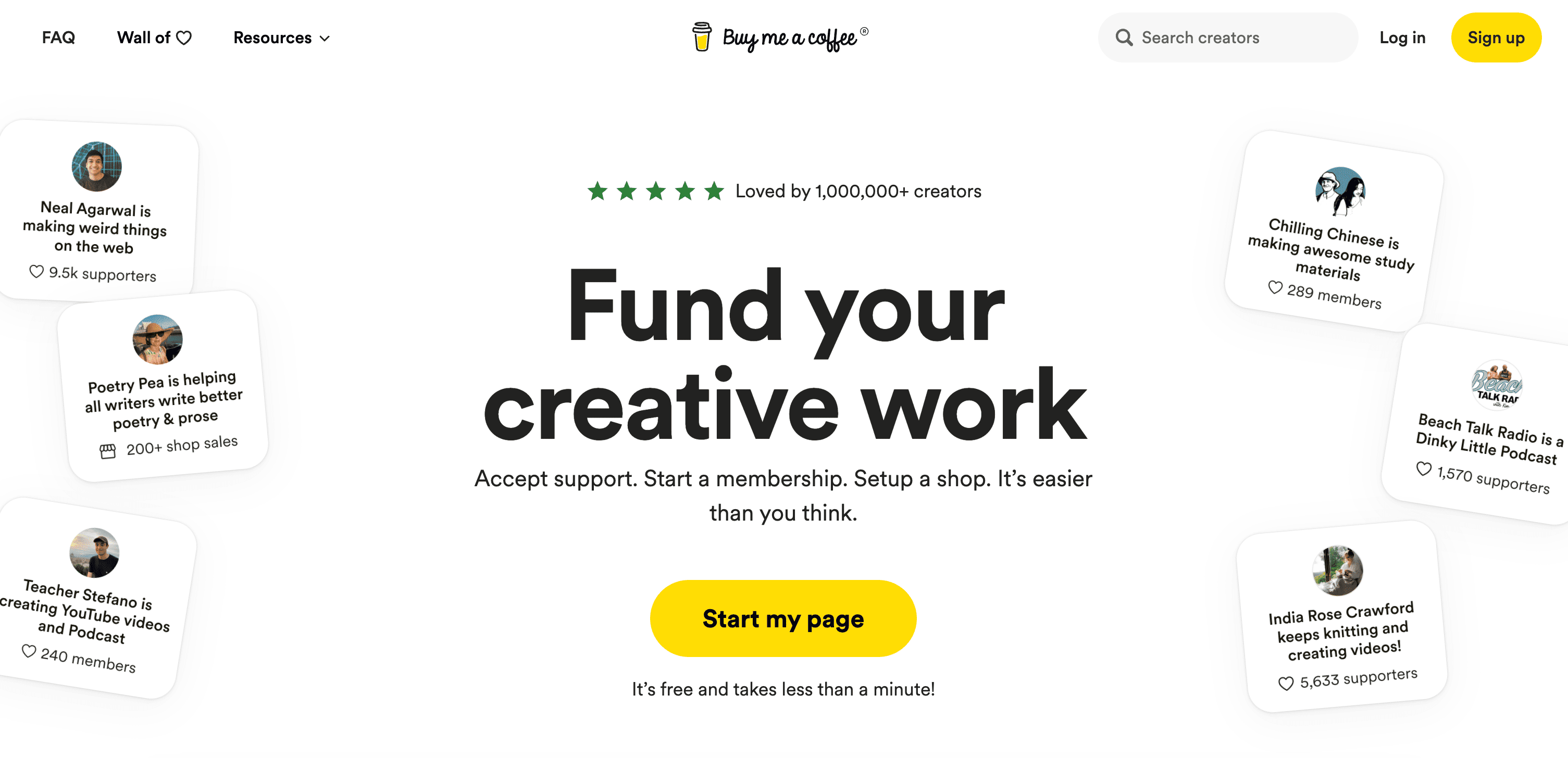The width and height of the screenshot is (1568, 758).
Task: Open the FAQ page
Action: (58, 37)
